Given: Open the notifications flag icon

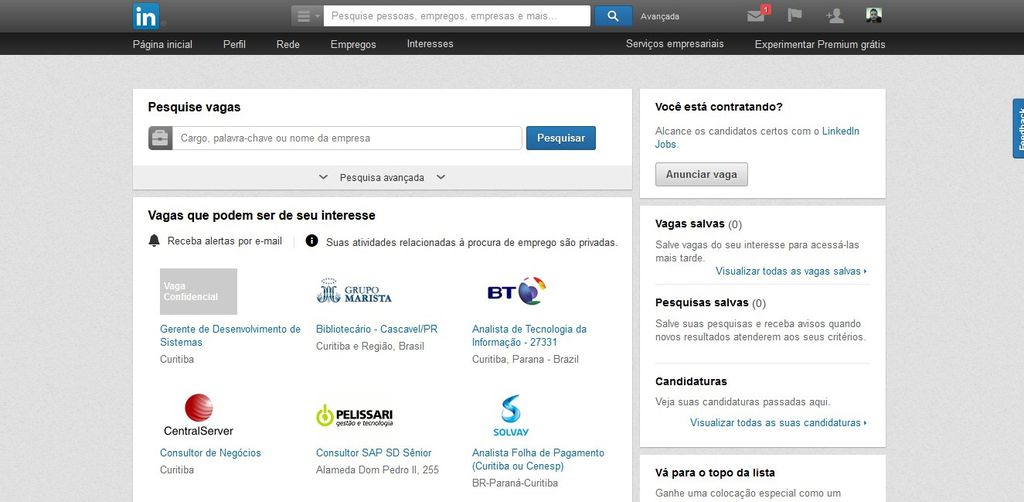Looking at the screenshot, I should click(x=794, y=14).
